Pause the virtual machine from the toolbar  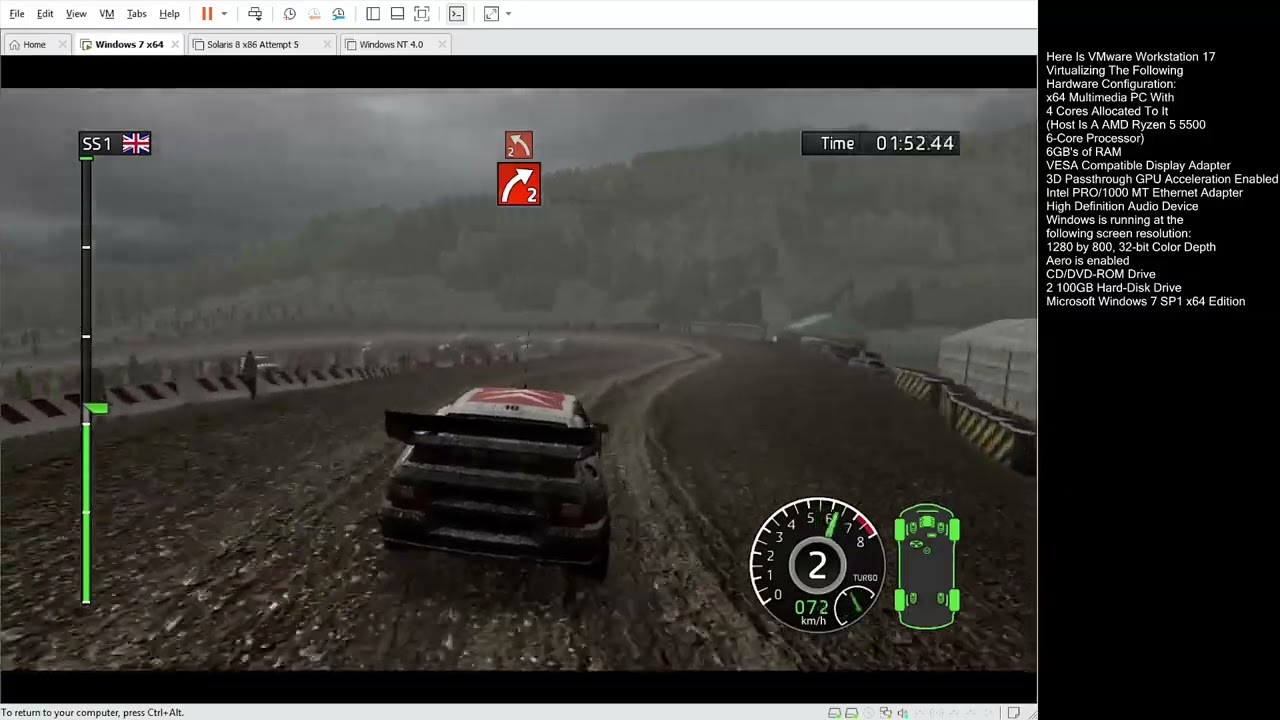207,14
